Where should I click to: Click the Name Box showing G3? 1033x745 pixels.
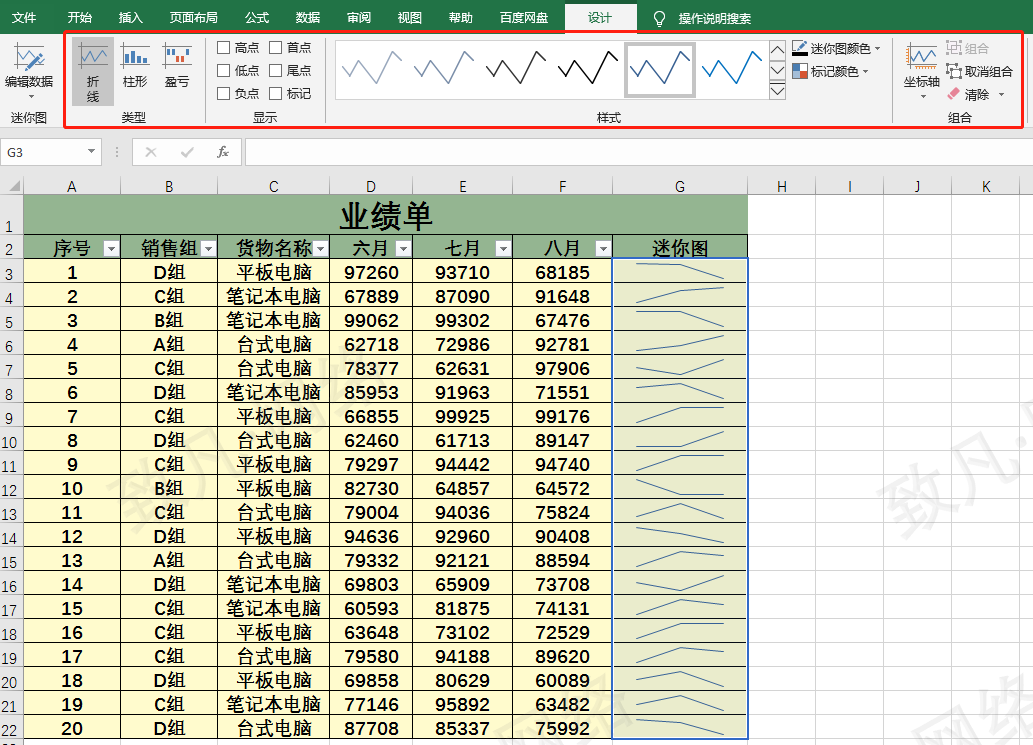coord(43,152)
